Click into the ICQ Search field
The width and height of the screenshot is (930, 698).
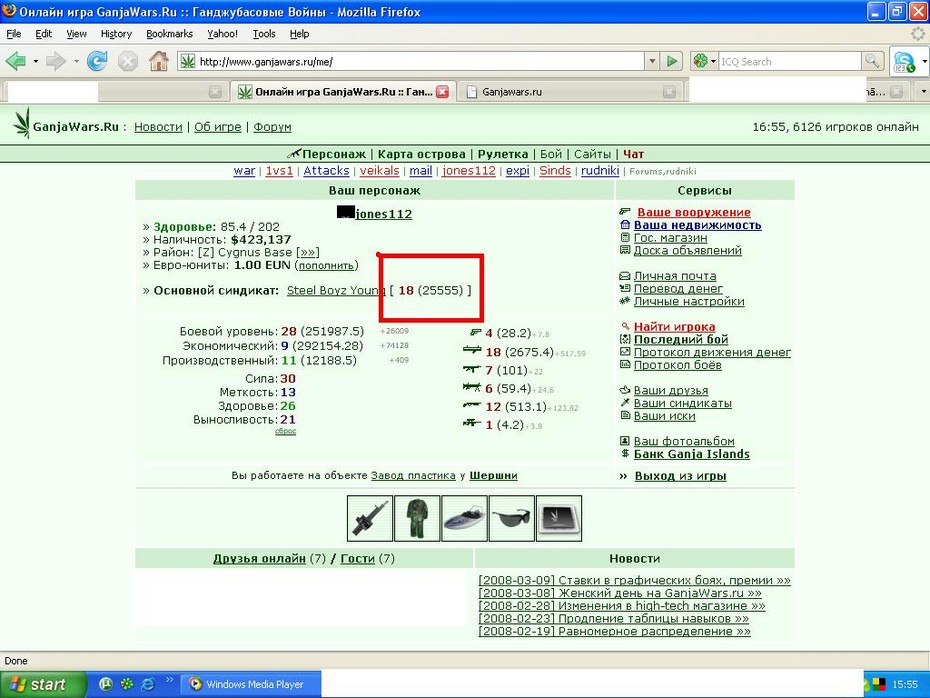pos(790,61)
